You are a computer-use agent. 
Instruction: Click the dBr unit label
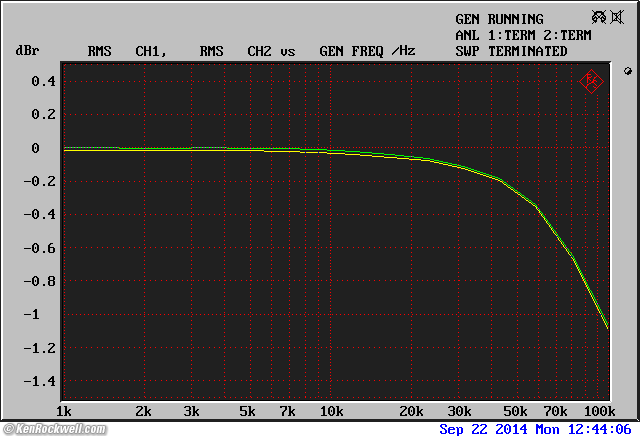click(26, 51)
